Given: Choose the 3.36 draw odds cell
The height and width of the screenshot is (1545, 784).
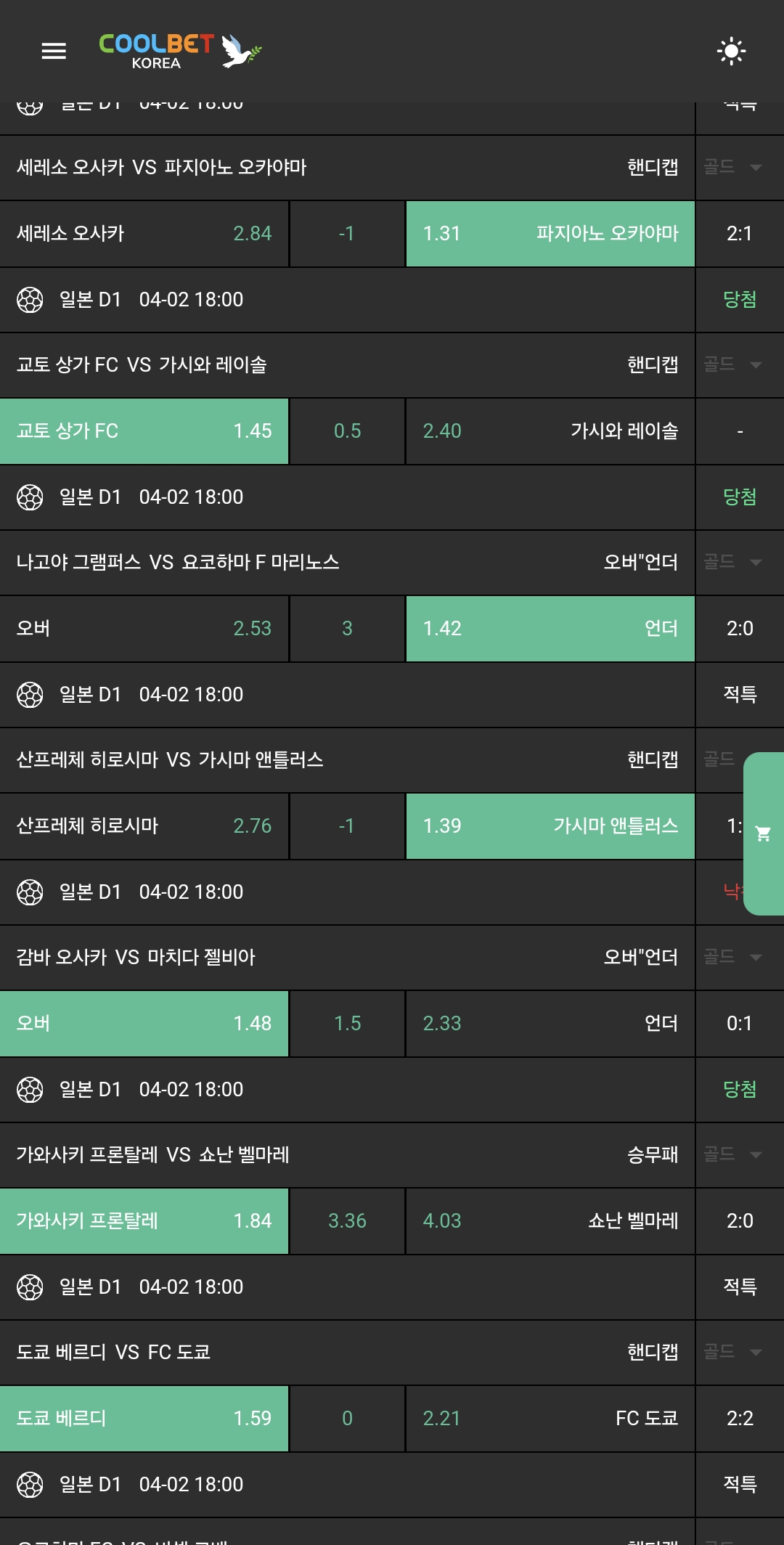Looking at the screenshot, I should click(347, 1221).
